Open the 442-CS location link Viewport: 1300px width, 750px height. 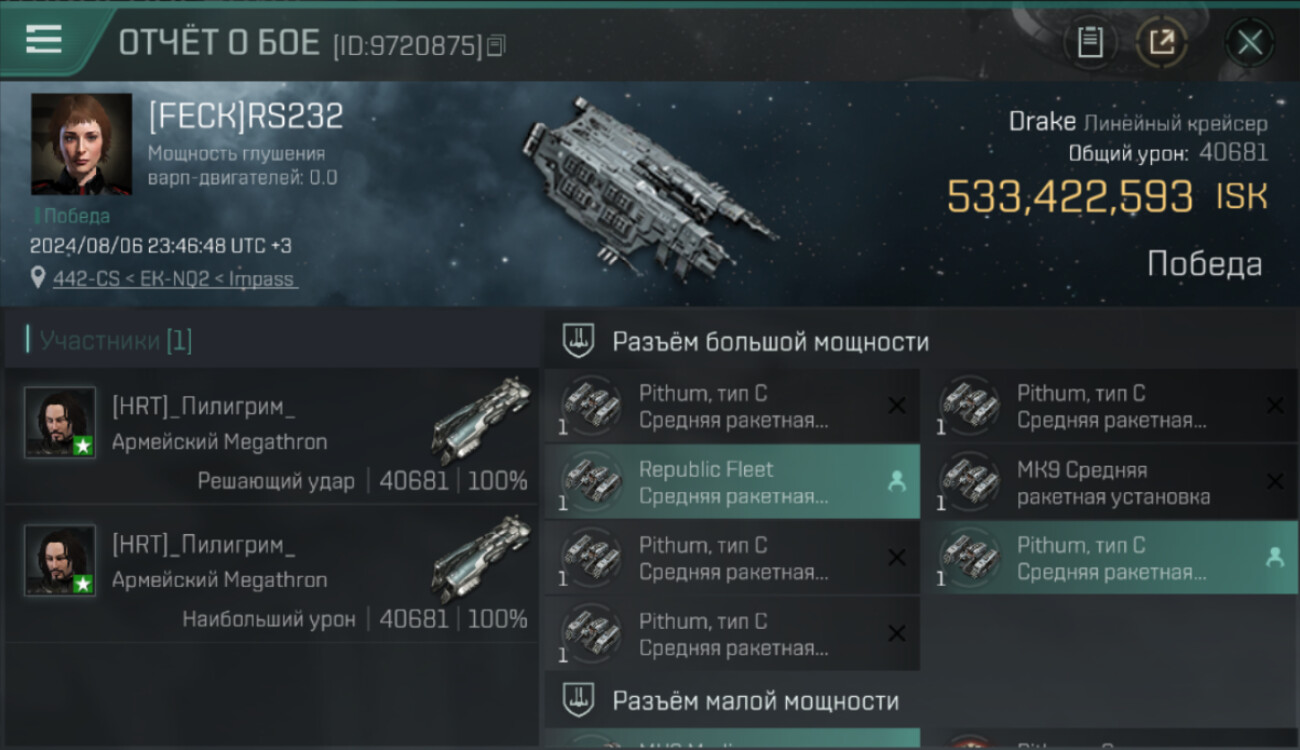[x=174, y=279]
